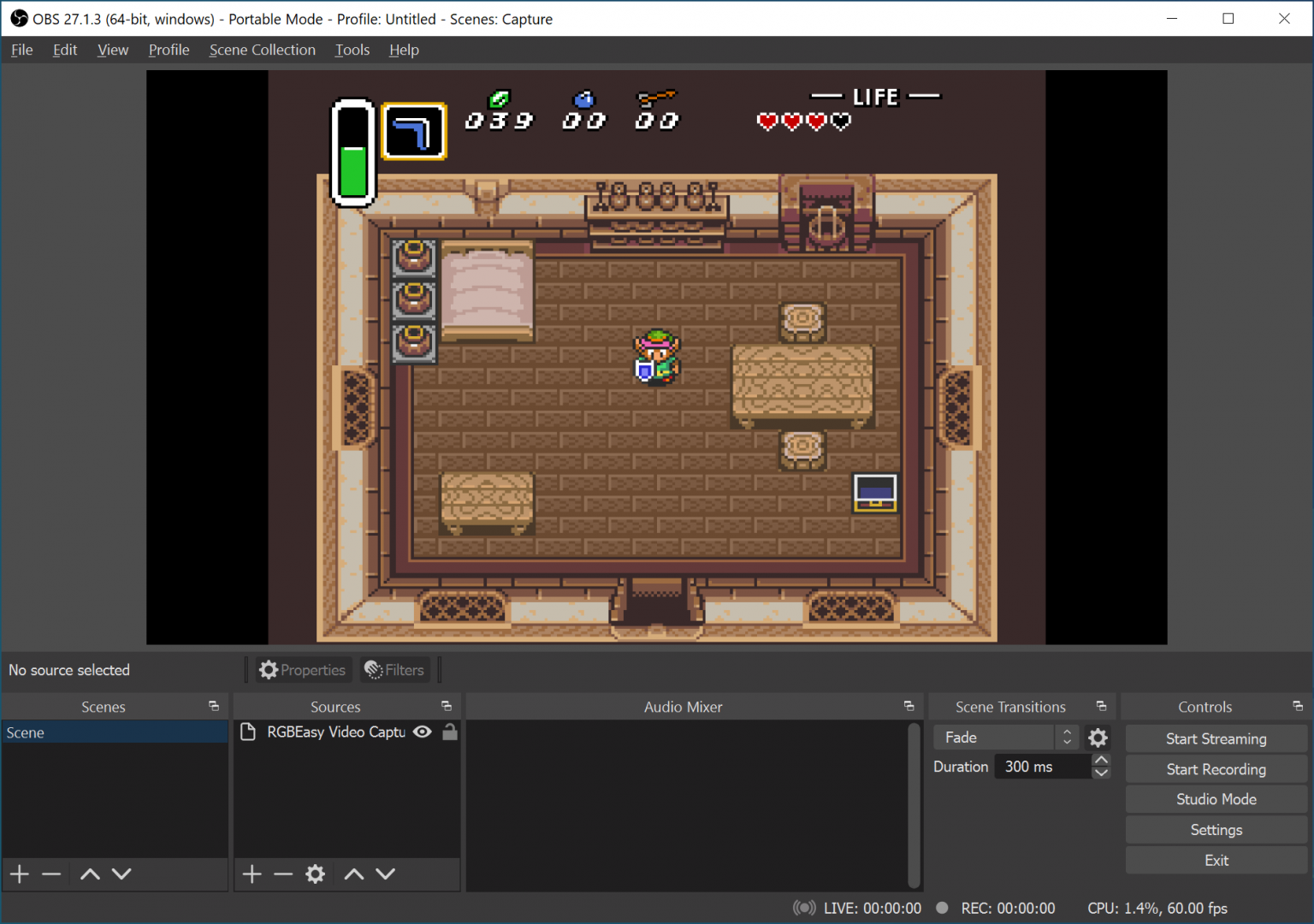Lock the RGBEasy Video Capture source
Screen dimensions: 1314x924
coord(450,731)
